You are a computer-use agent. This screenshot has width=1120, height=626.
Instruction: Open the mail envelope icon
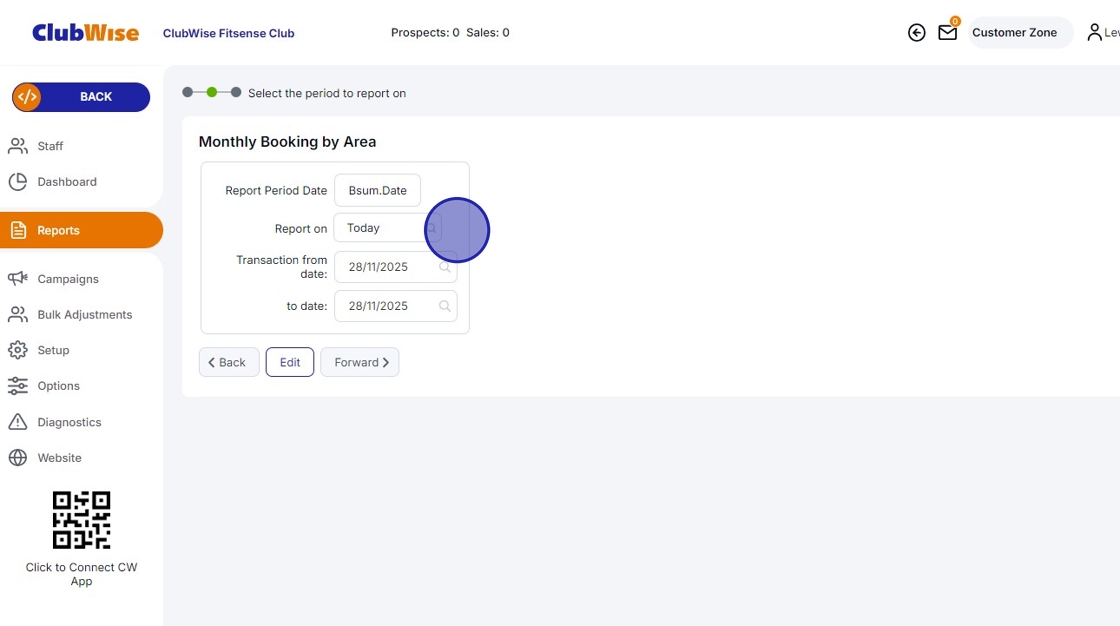point(947,33)
